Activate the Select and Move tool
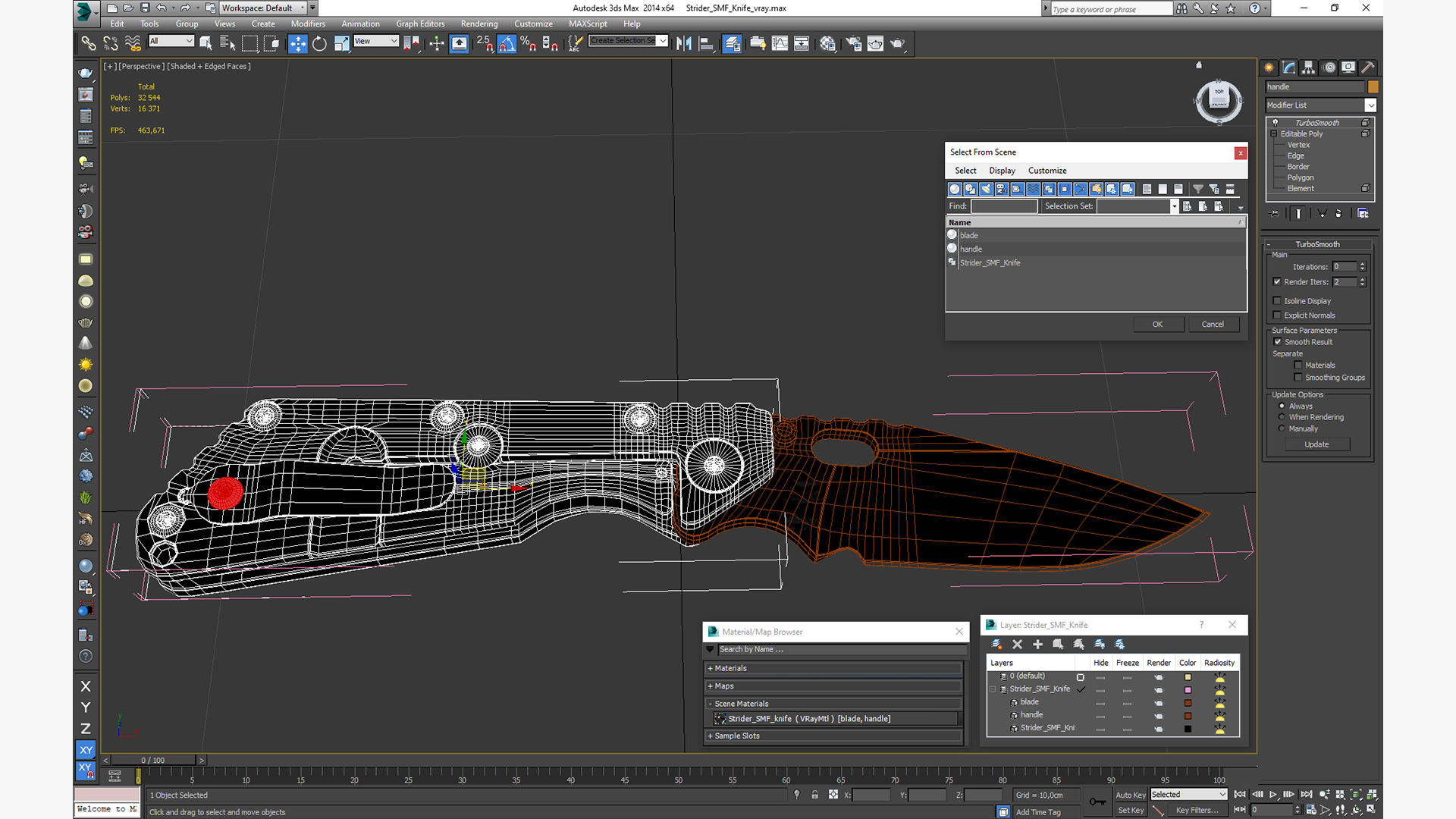 tap(297, 44)
